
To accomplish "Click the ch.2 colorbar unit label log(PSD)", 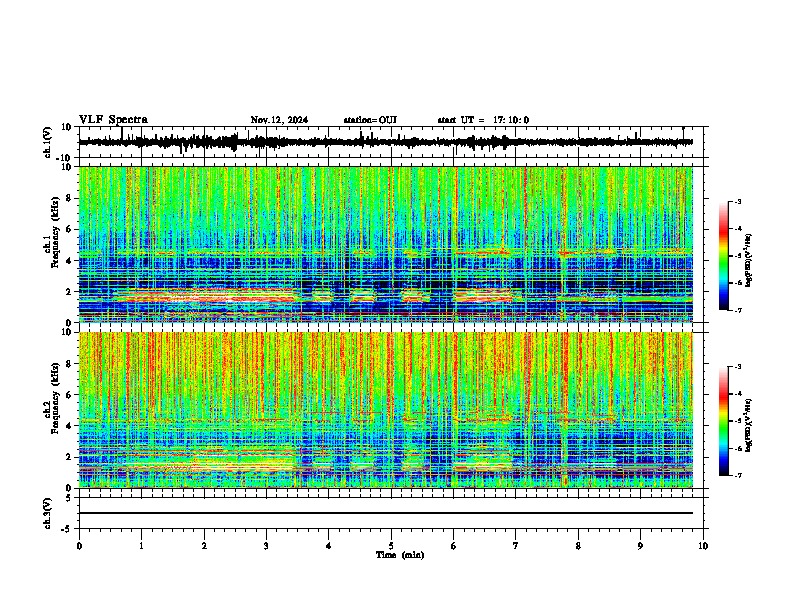I will click(x=749, y=426).
